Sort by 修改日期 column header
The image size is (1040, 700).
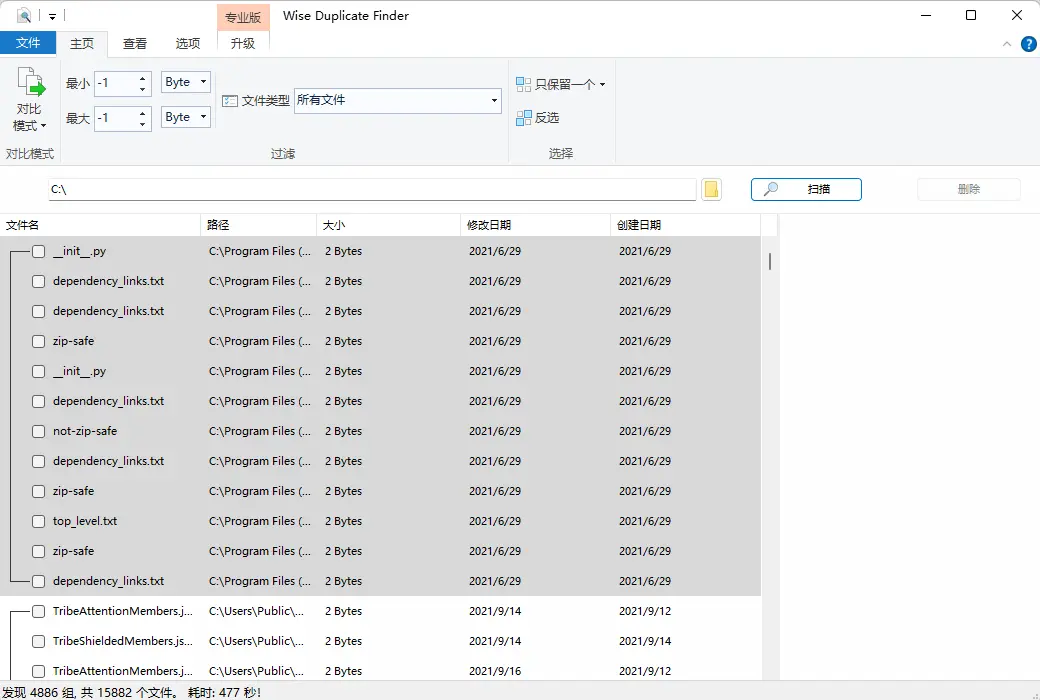(x=535, y=225)
